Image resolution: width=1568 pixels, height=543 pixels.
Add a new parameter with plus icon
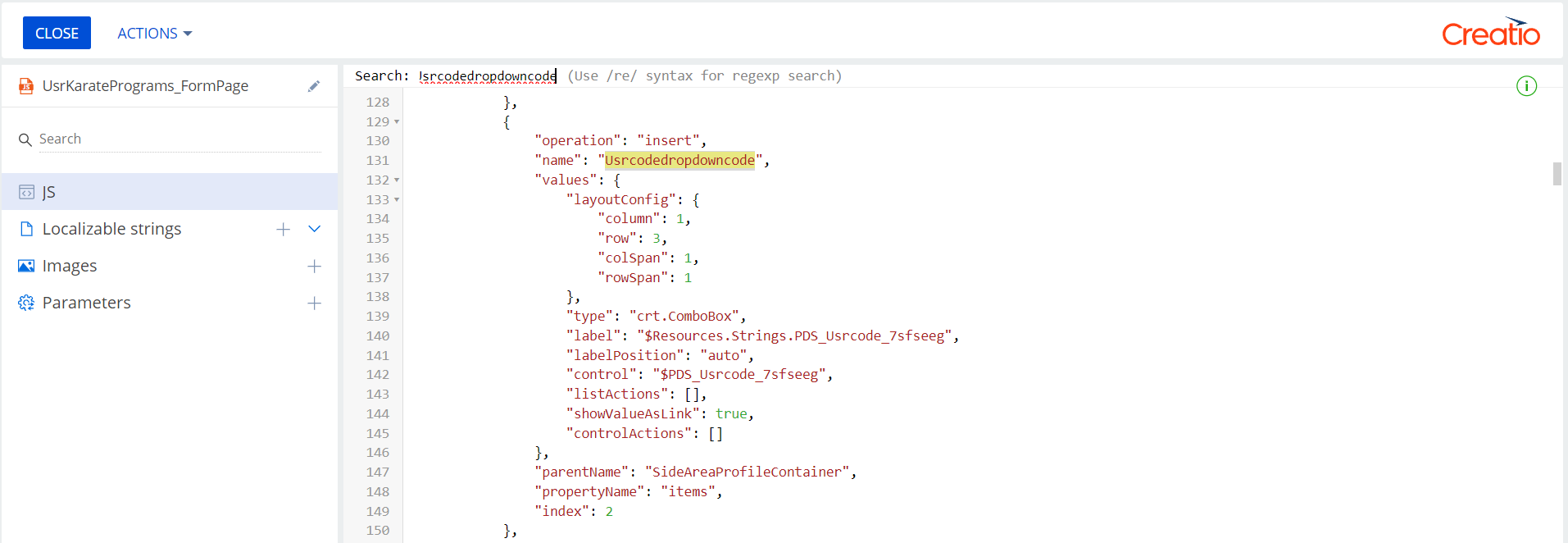(314, 303)
